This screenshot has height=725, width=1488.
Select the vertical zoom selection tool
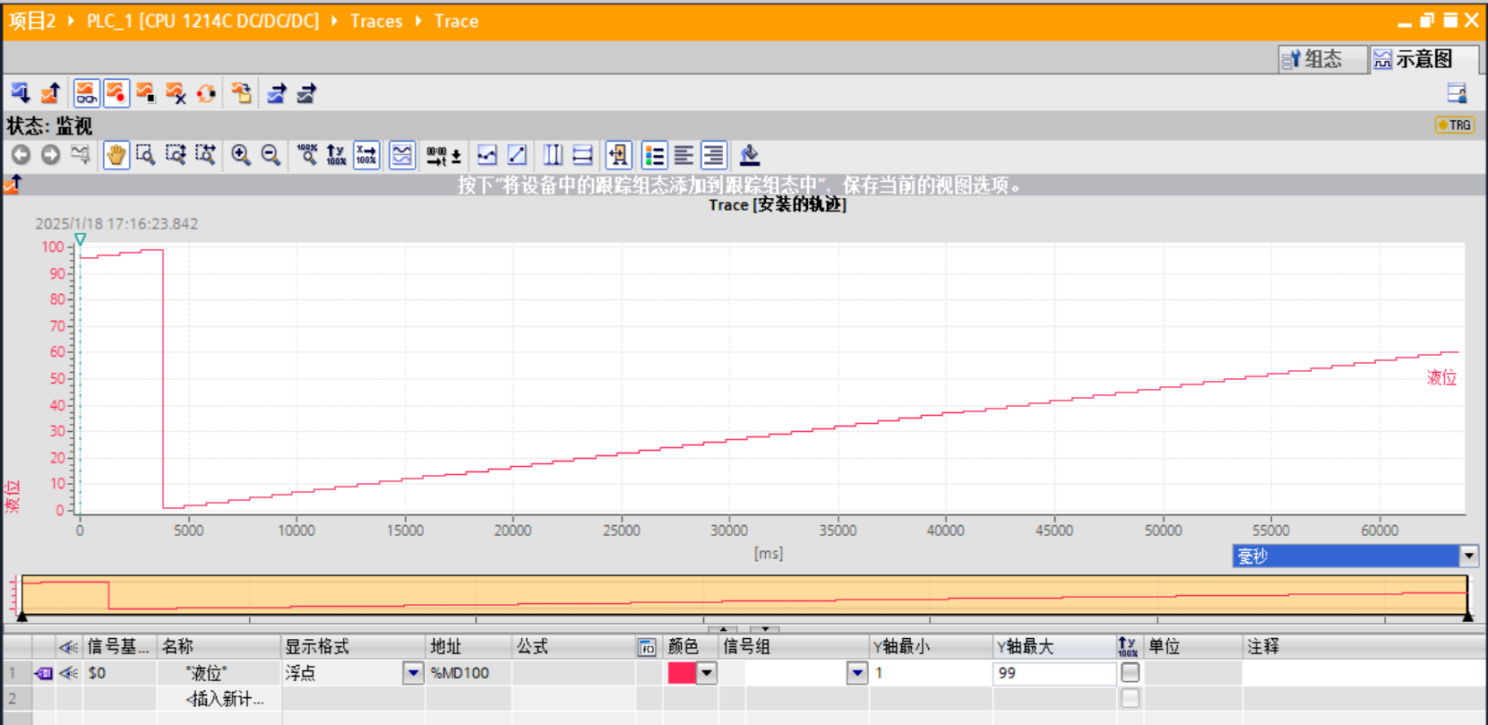tap(176, 155)
